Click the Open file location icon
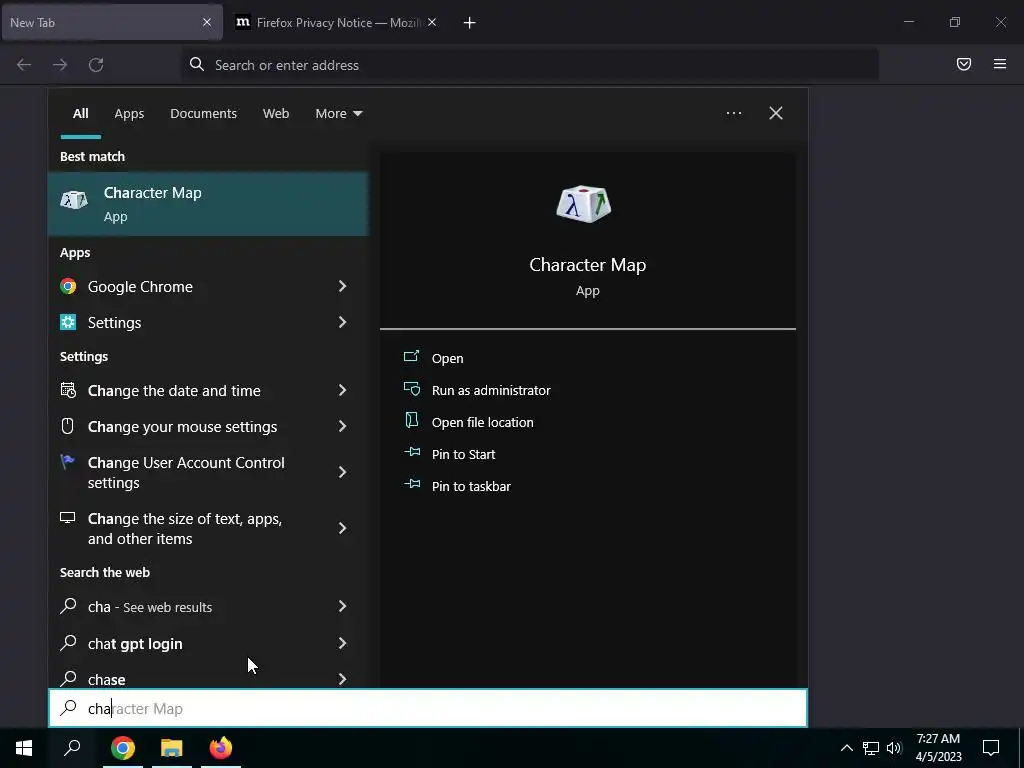The image size is (1024, 768). tap(411, 421)
